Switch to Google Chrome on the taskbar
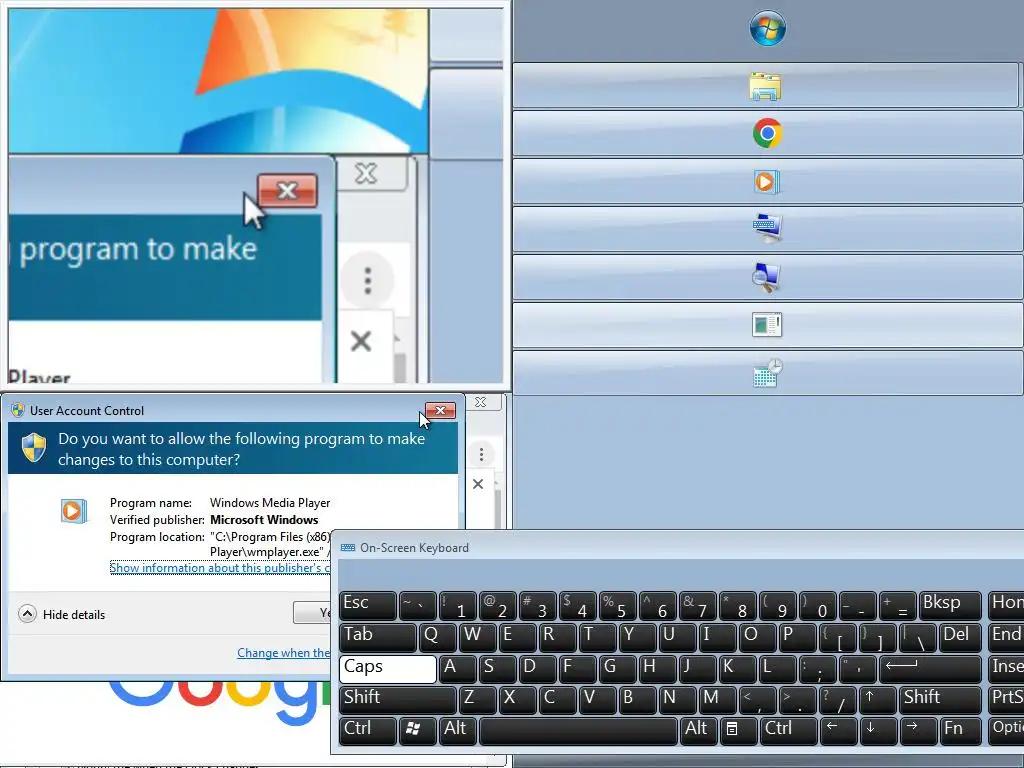 [x=767, y=133]
